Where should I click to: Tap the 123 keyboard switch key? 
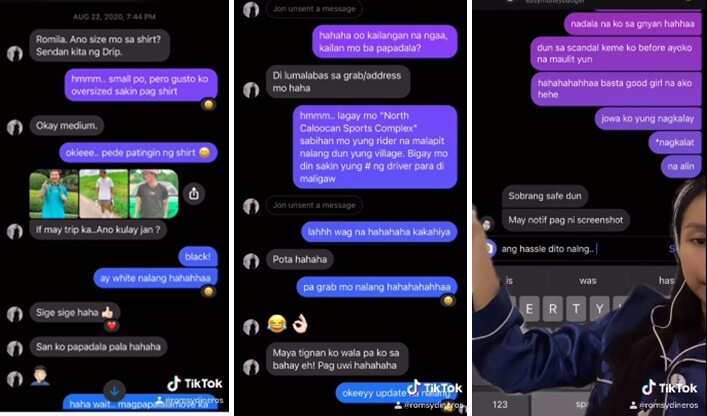[x=500, y=404]
